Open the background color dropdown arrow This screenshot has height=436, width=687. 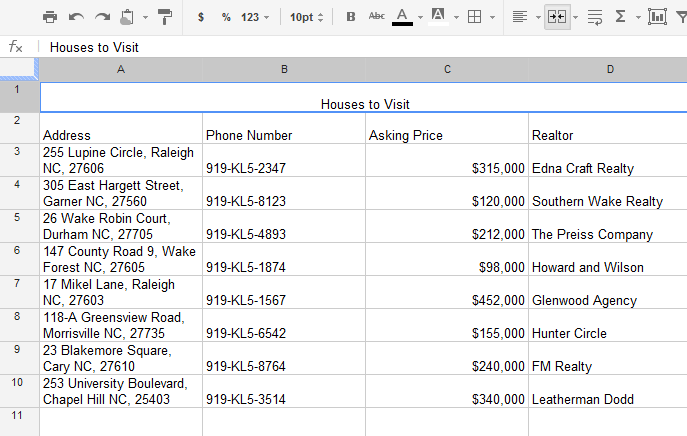[x=457, y=18]
